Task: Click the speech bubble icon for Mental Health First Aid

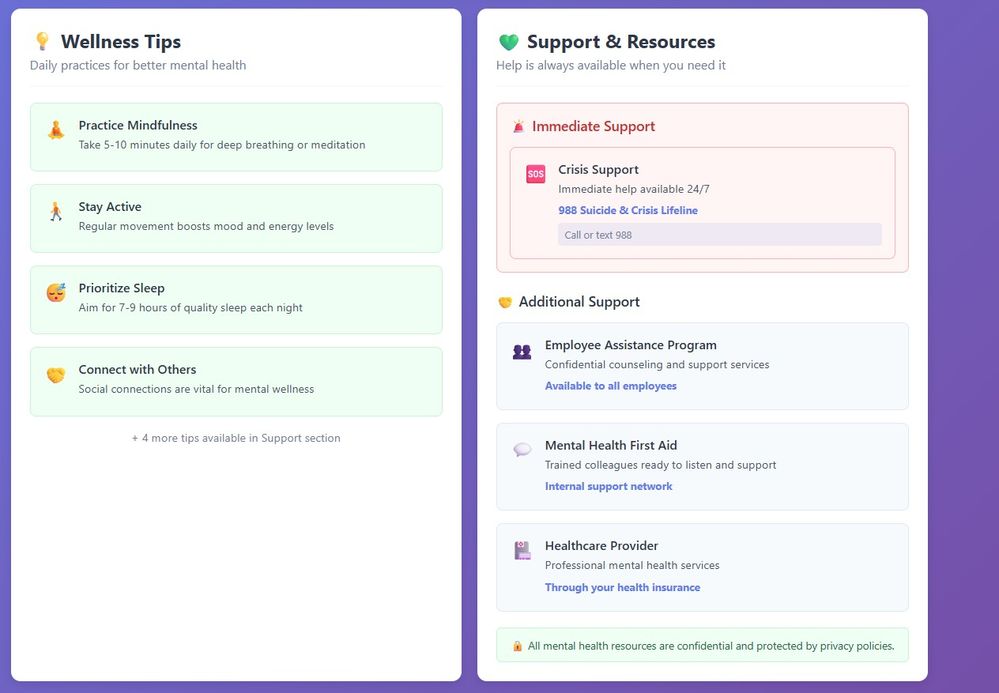Action: point(522,450)
